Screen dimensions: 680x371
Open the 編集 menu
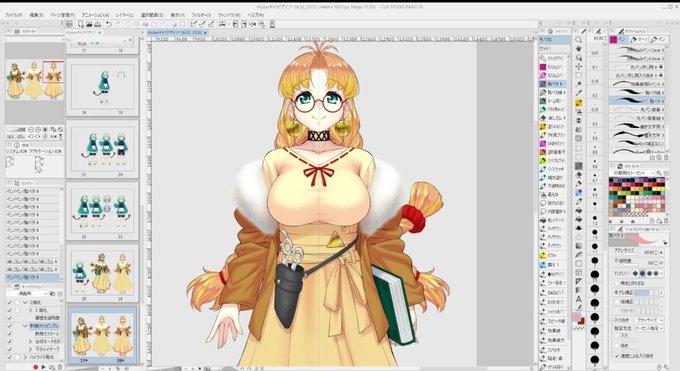coord(36,15)
